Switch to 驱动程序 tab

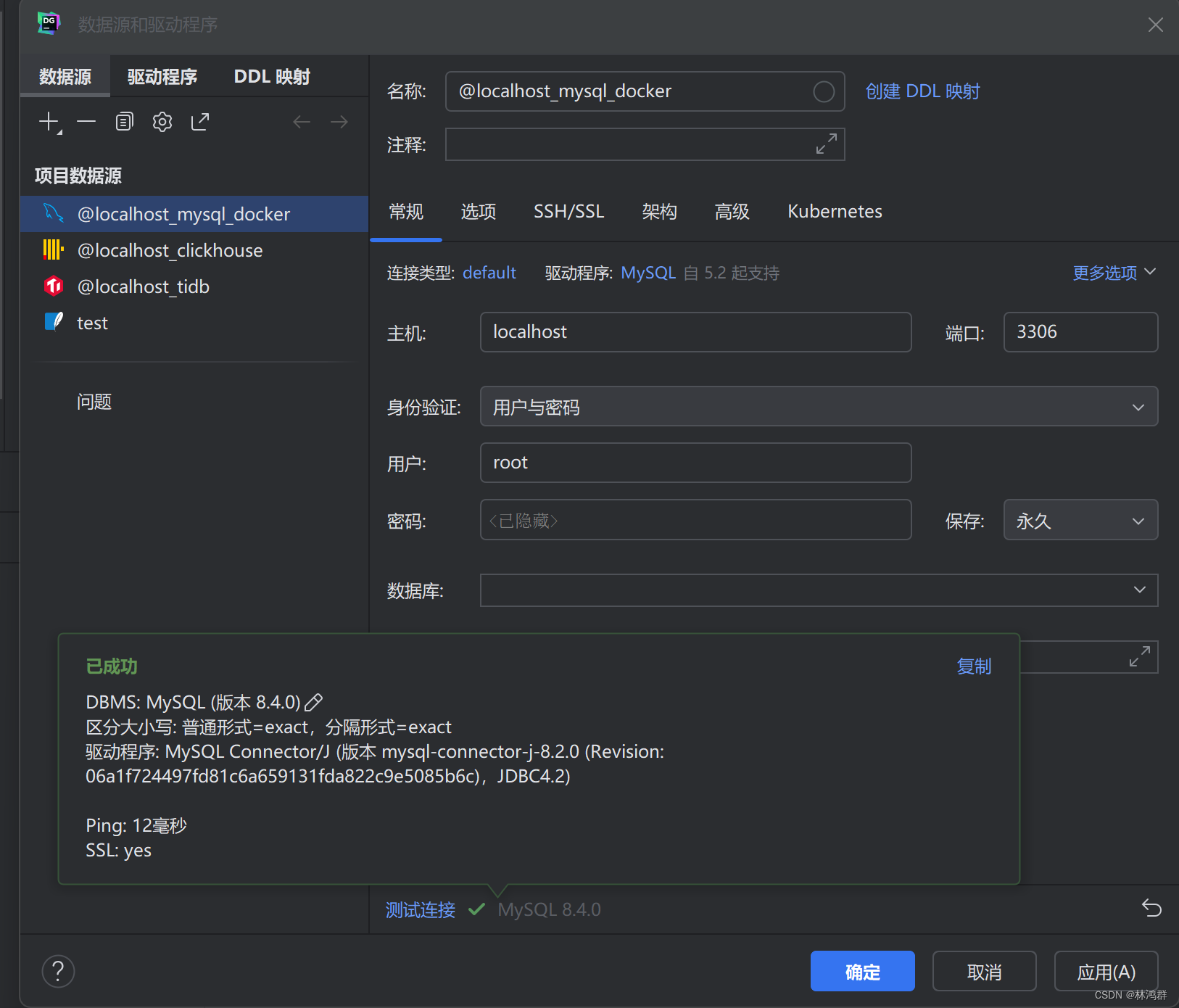[x=162, y=77]
